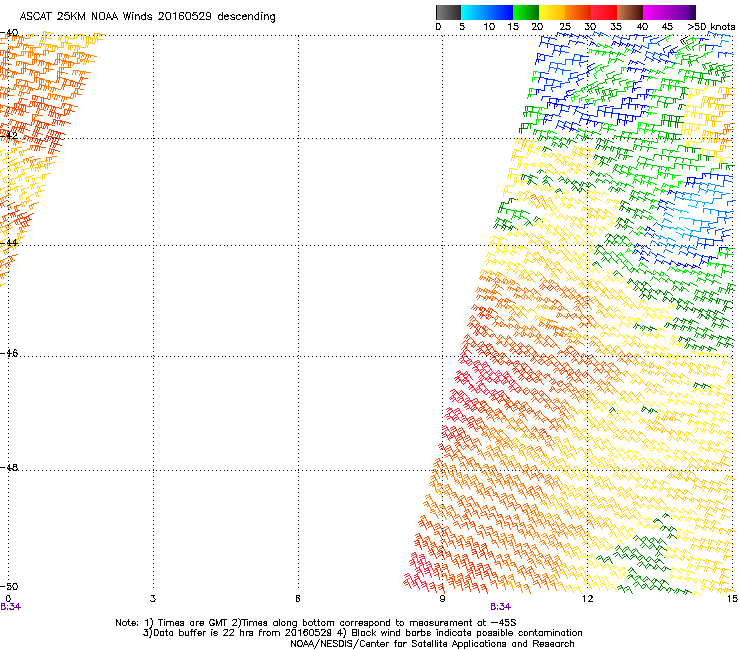Click the '>50 knots' legend label
The width and height of the screenshot is (740, 650).
pyautogui.click(x=712, y=27)
